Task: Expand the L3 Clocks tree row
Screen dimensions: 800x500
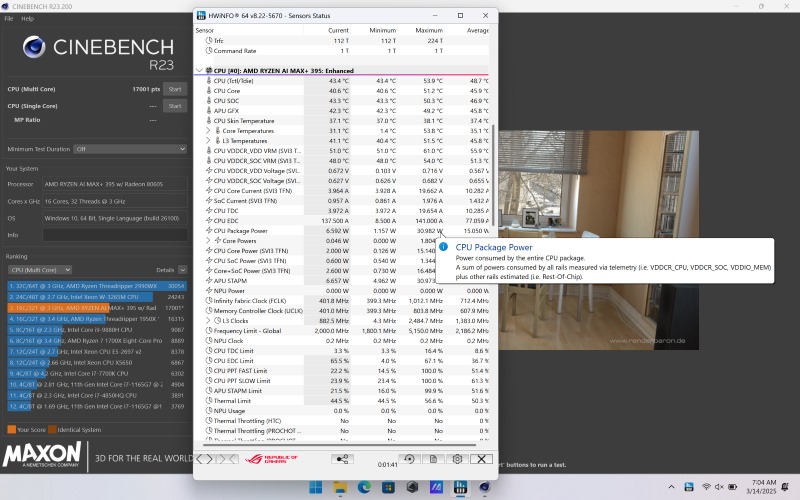Action: (x=208, y=320)
